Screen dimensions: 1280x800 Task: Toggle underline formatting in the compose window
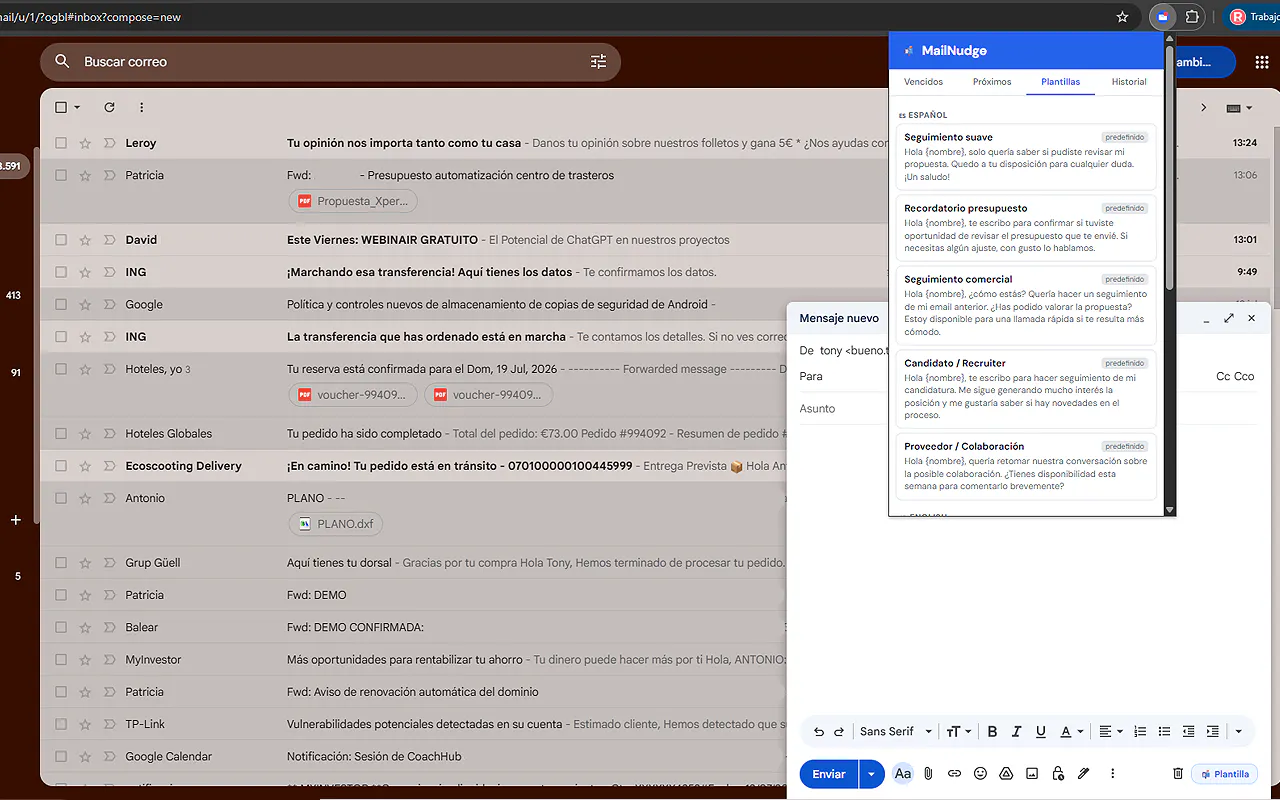coord(1041,732)
